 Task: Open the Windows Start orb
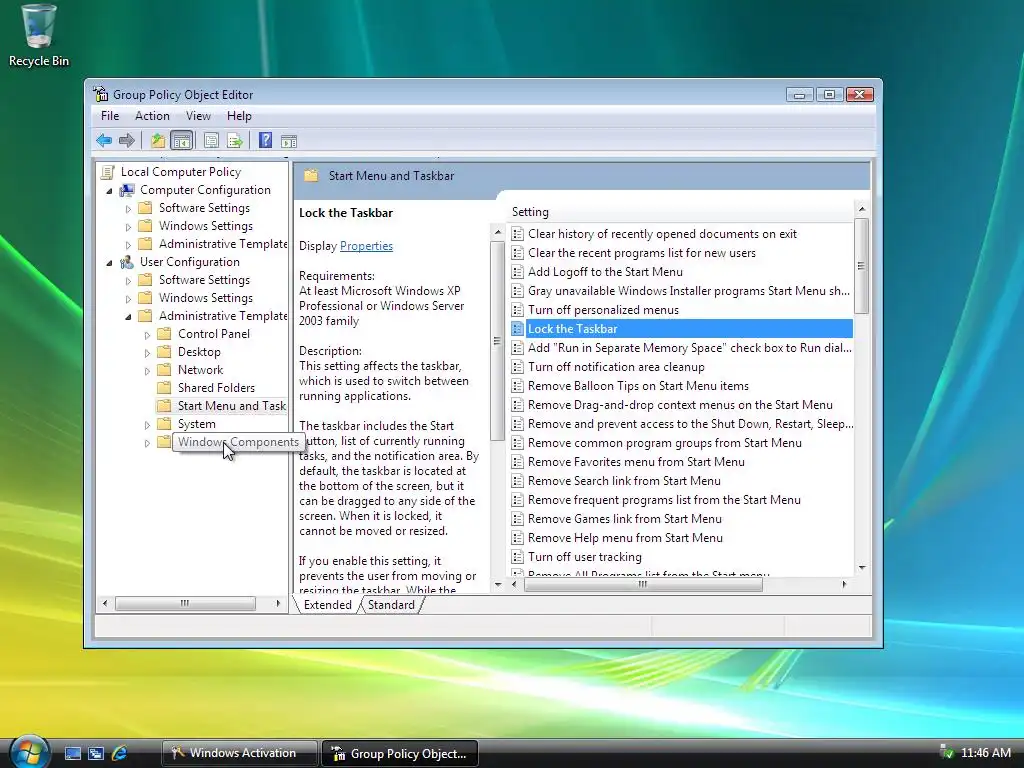[x=29, y=752]
